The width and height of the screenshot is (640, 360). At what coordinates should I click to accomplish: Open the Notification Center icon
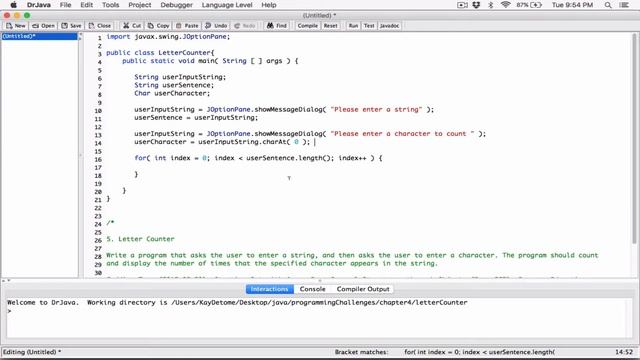[624, 5]
